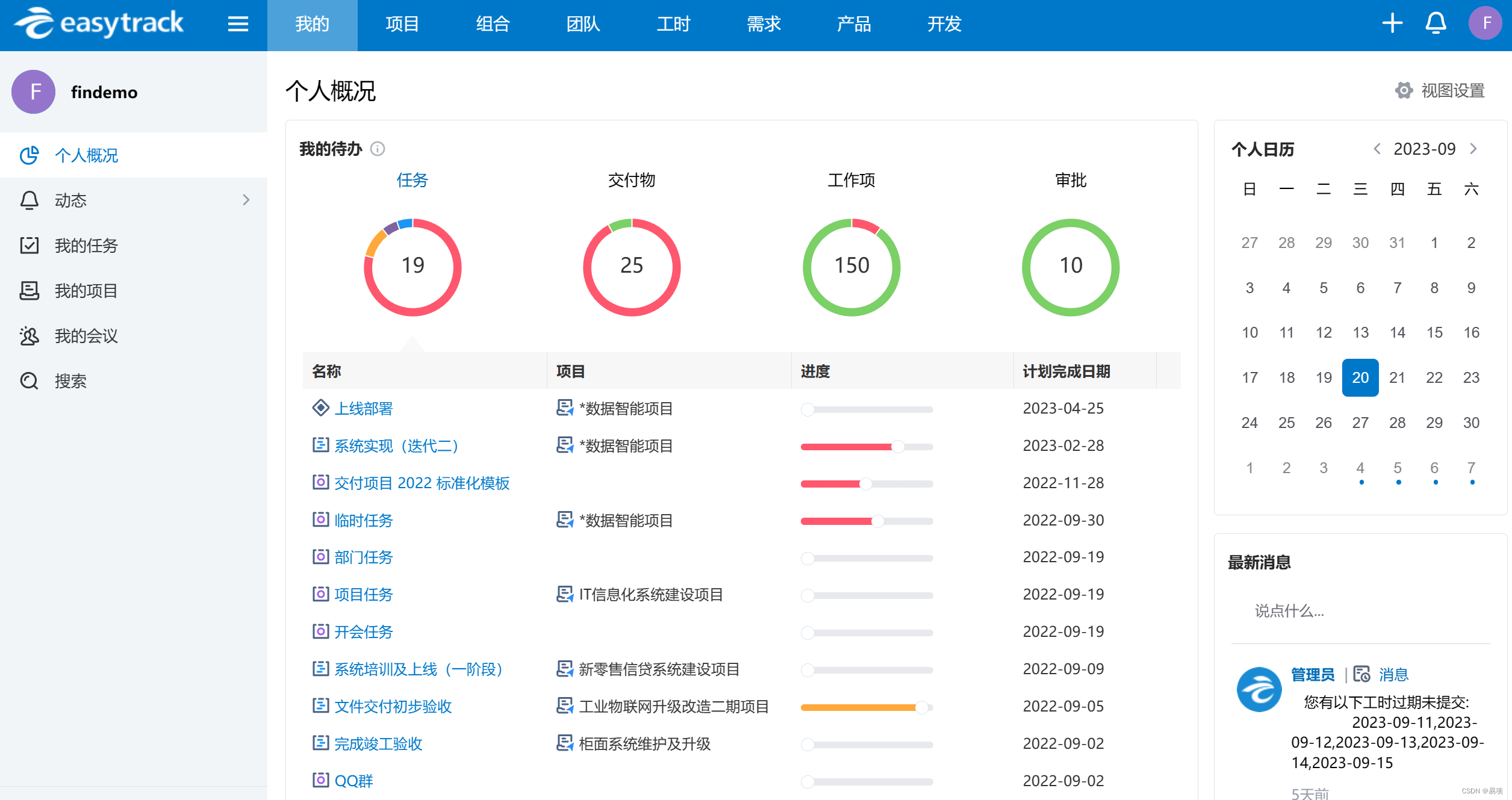The height and width of the screenshot is (800, 1512).
Task: Click the info icon beside 我的待办
Action: point(378,149)
